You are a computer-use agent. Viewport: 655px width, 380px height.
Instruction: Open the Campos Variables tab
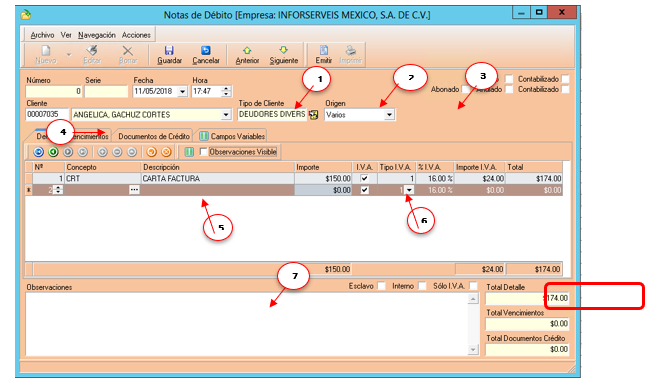click(233, 136)
